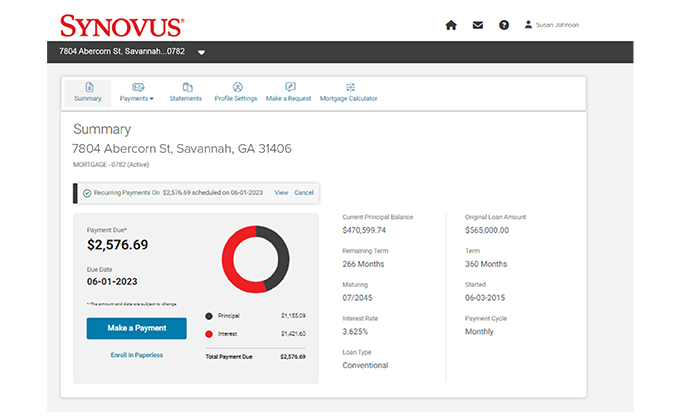Viewport: 680px width, 420px height.
Task: Open Profile Settings icon
Action: pyautogui.click(x=238, y=88)
